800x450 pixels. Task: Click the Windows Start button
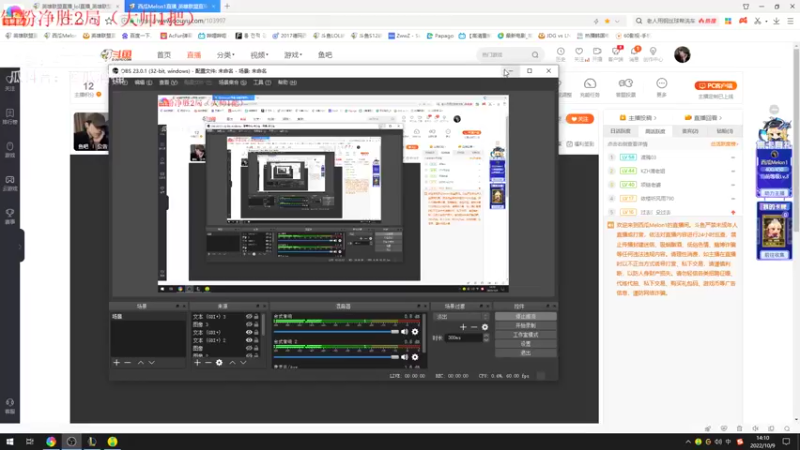point(10,441)
